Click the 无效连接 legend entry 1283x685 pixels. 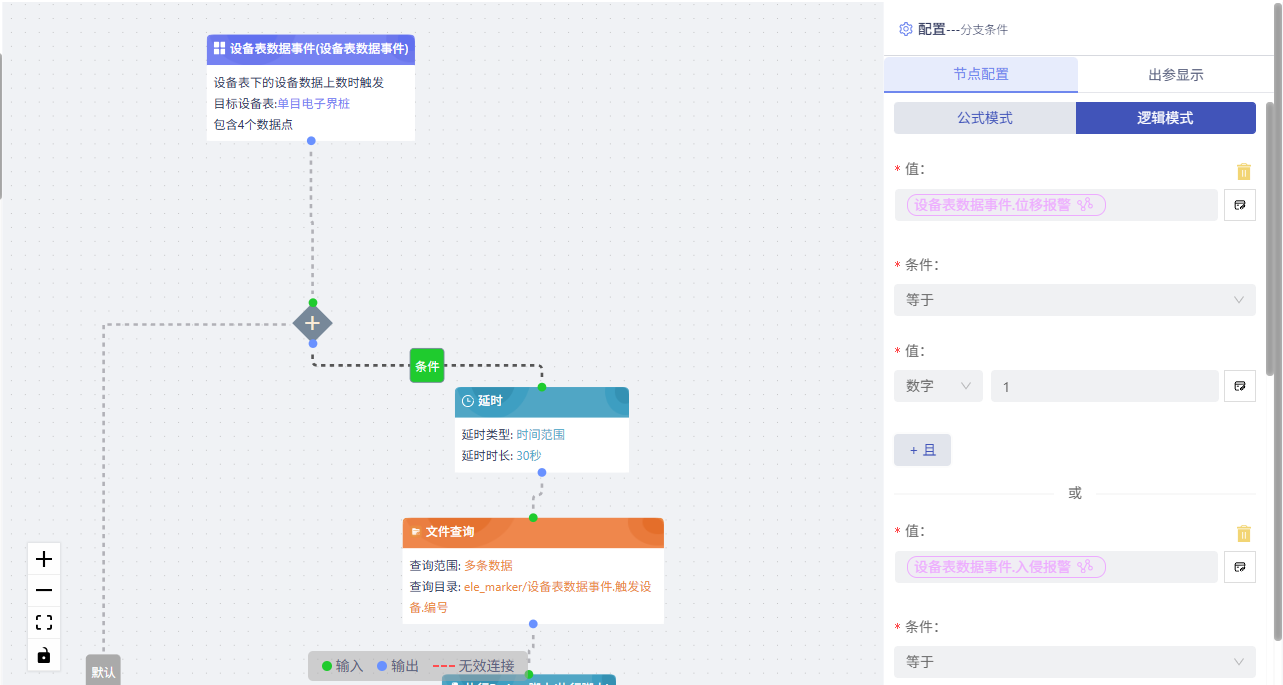tap(474, 666)
